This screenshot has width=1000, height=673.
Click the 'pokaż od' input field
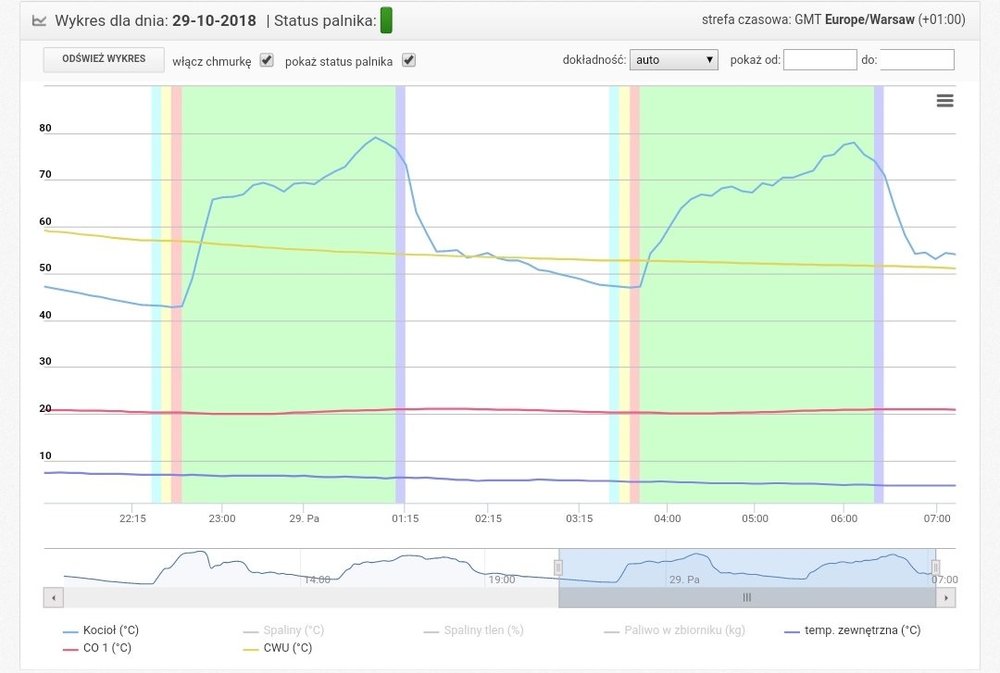click(x=820, y=60)
